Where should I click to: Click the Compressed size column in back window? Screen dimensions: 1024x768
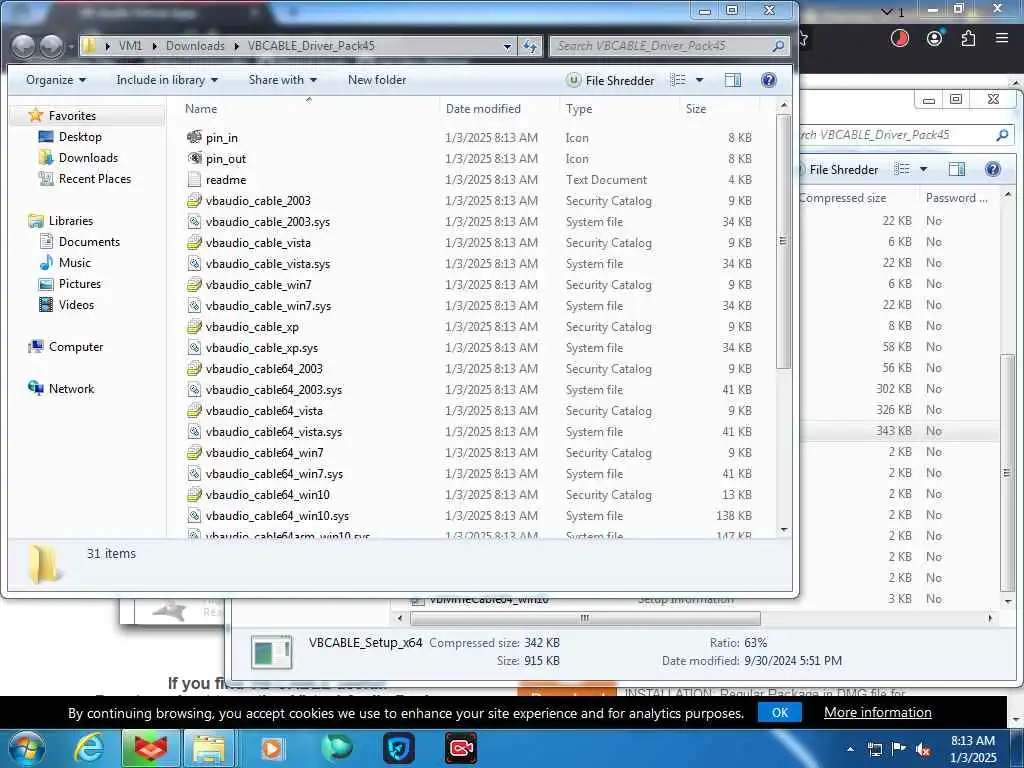point(842,198)
